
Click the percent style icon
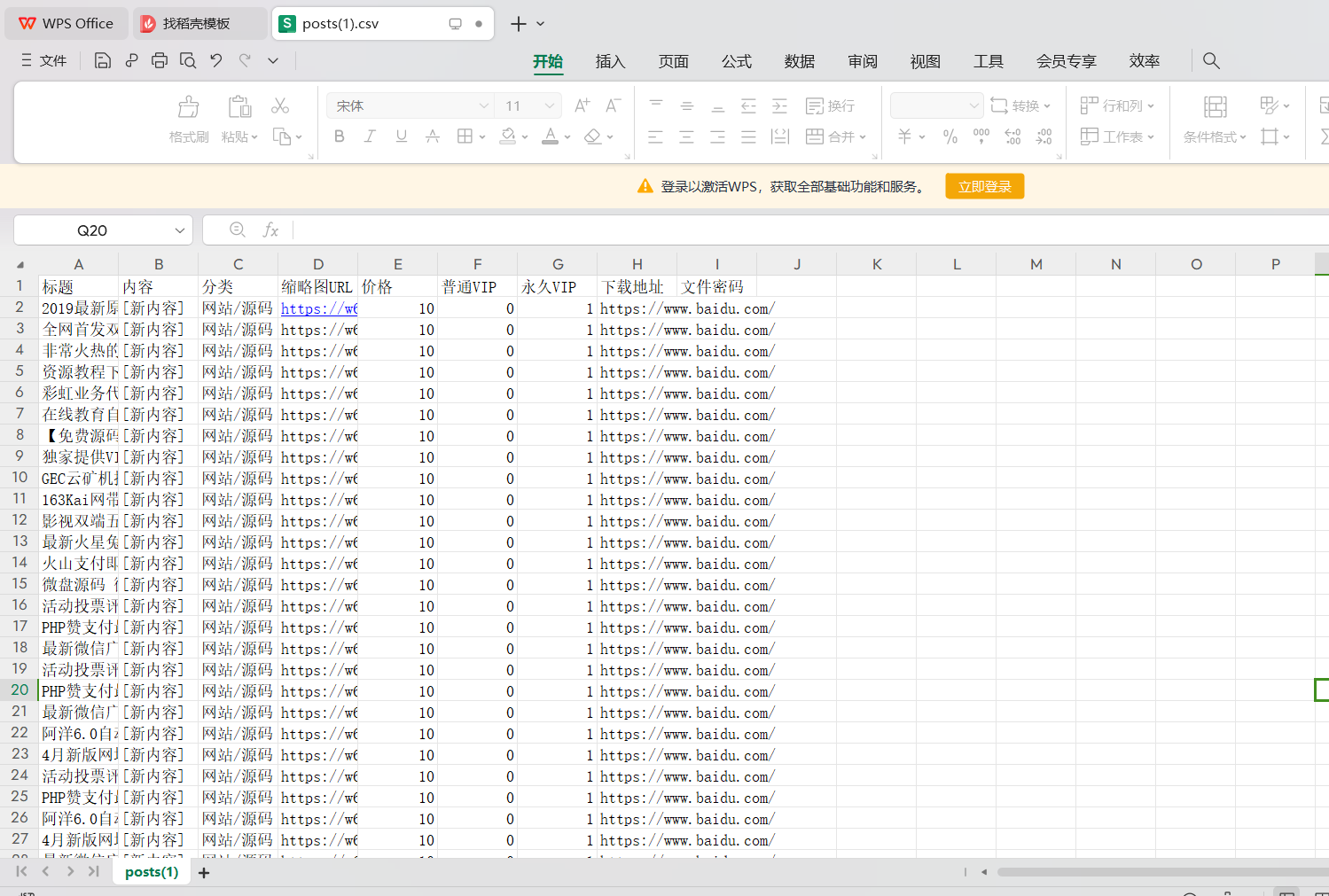(950, 136)
